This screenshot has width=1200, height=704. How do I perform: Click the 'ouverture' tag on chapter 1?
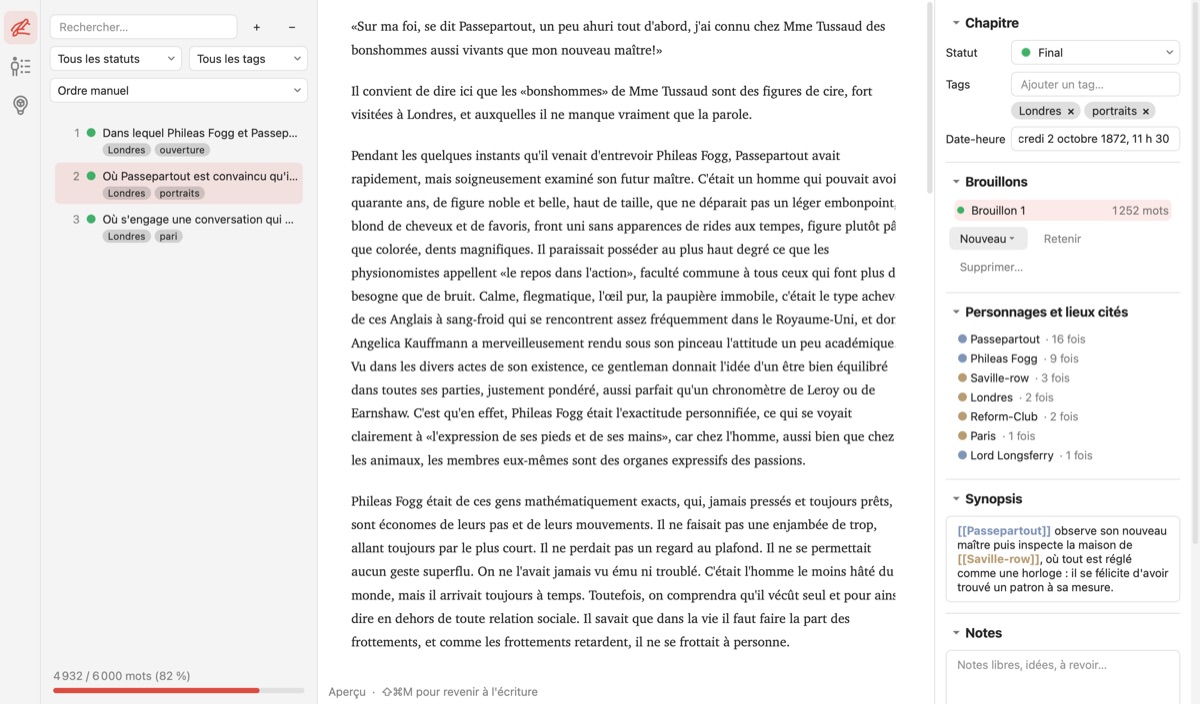click(x=182, y=150)
